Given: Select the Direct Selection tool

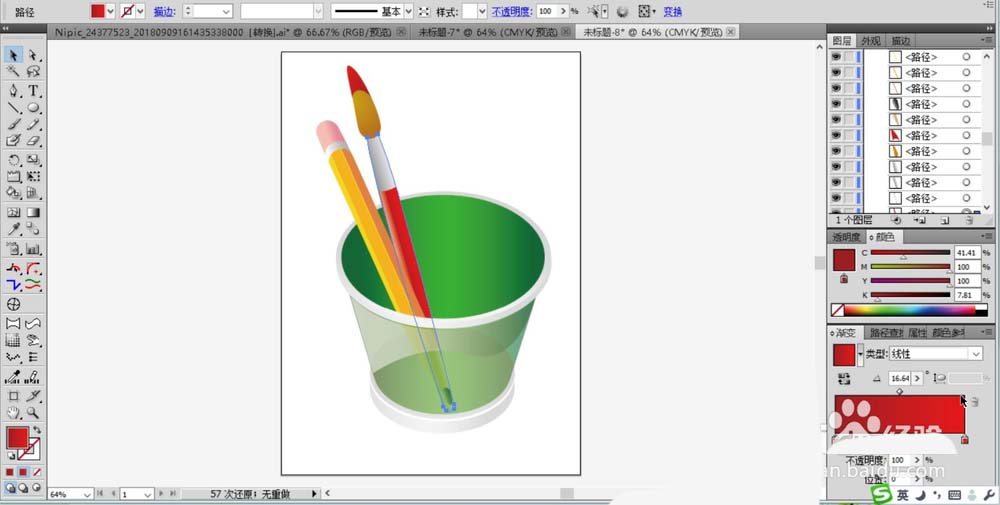Looking at the screenshot, I should pyautogui.click(x=33, y=55).
